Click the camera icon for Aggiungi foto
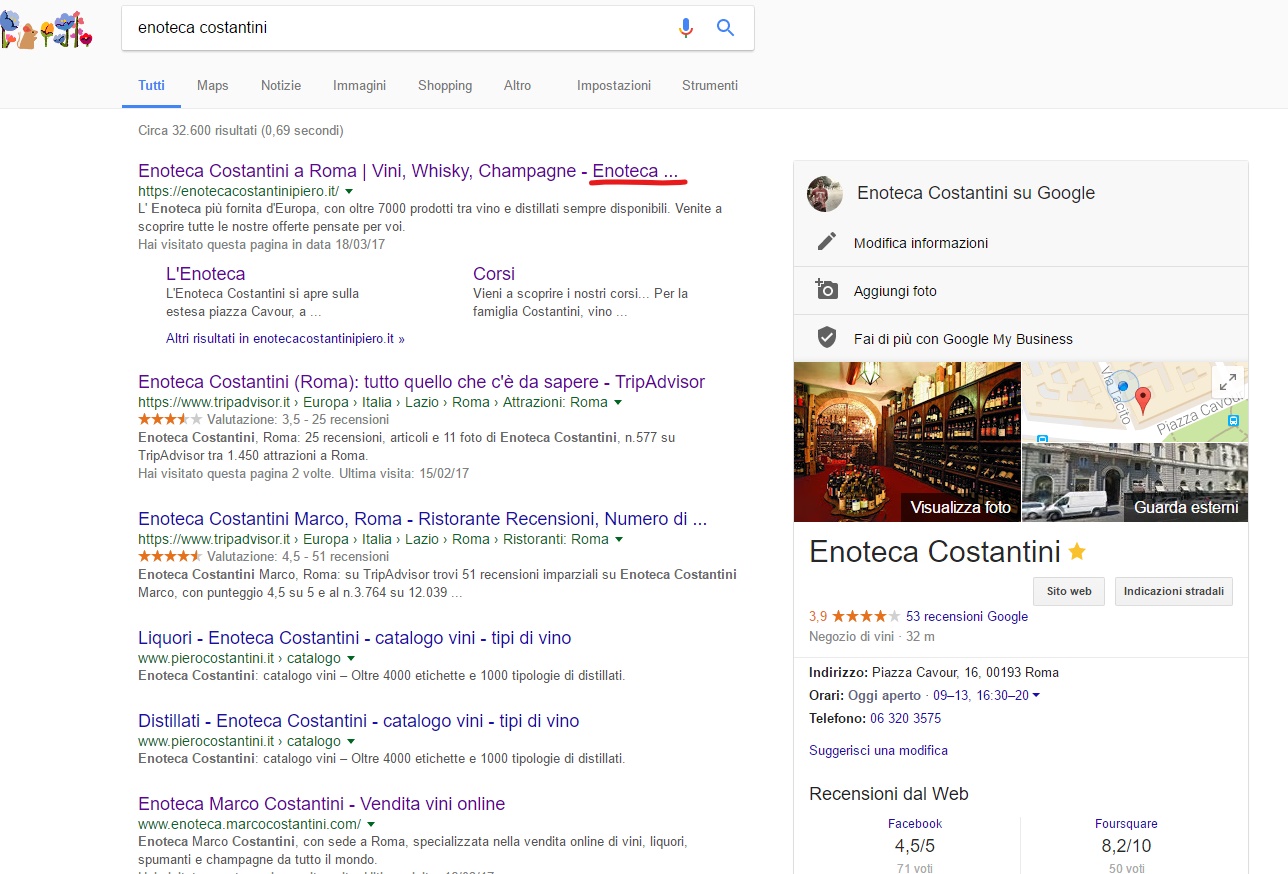Screen dimensions: 1288x874 click(826, 290)
